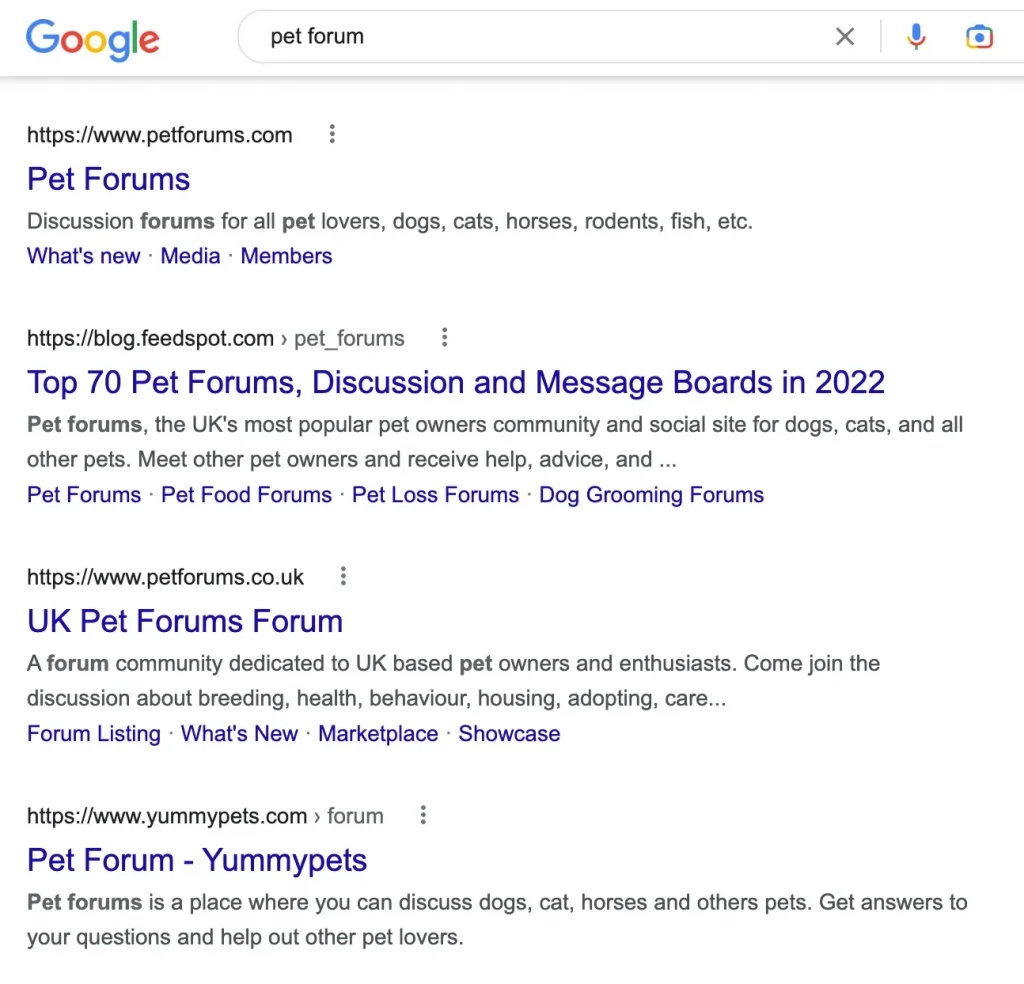Screen dimensions: 1024x984
Task: Open the 'Pet Forum - Yummypets' result
Action: 197,860
